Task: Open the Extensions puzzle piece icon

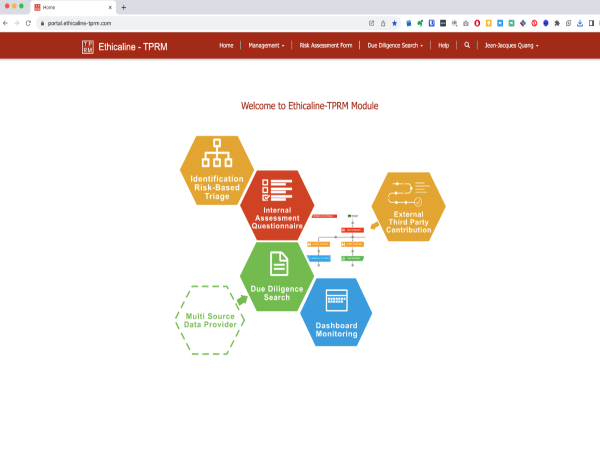Action: coord(557,23)
